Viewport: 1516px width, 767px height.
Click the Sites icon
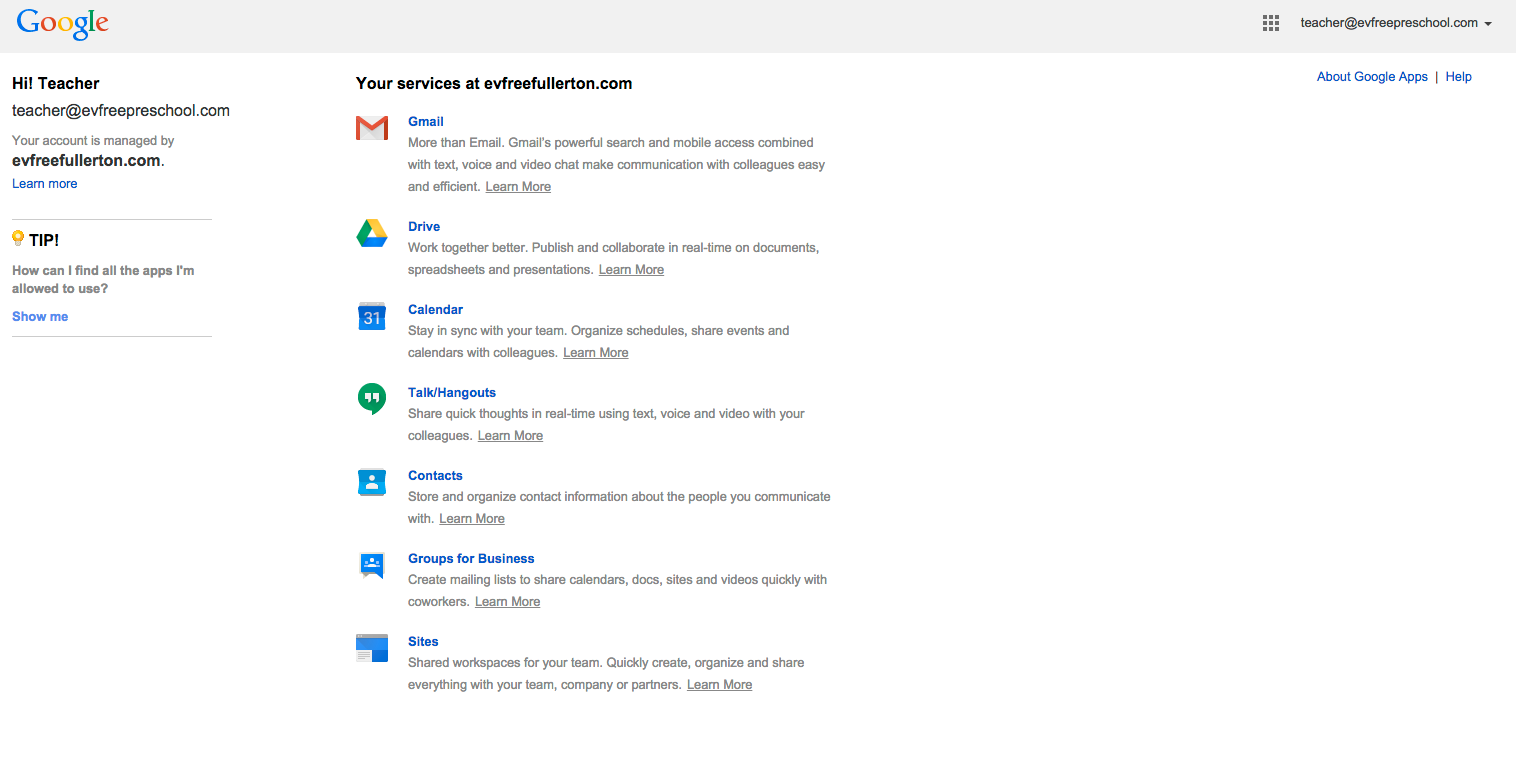[x=372, y=648]
